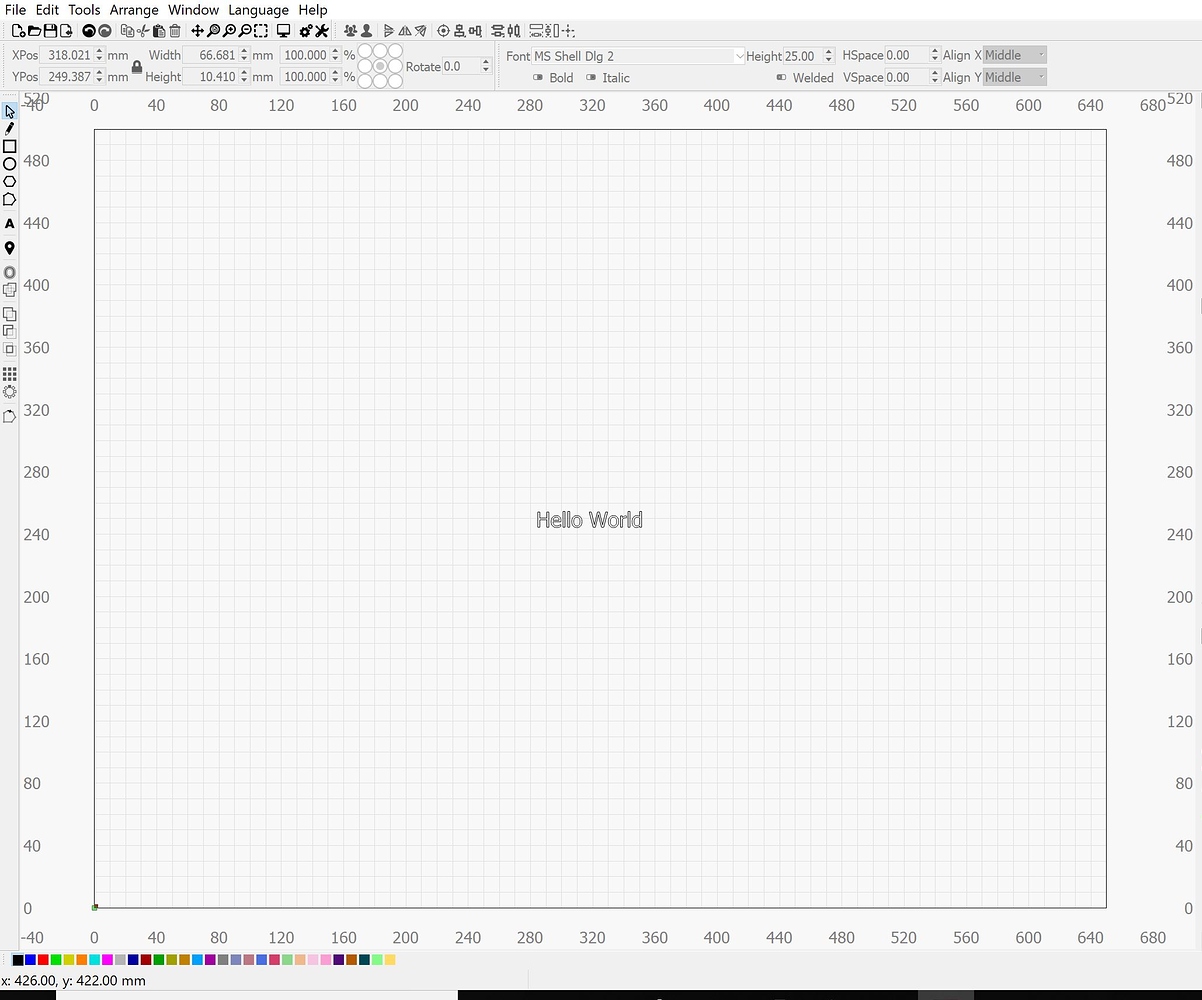Pick the Ellipse drawing tool
The image size is (1202, 1000).
point(10,164)
